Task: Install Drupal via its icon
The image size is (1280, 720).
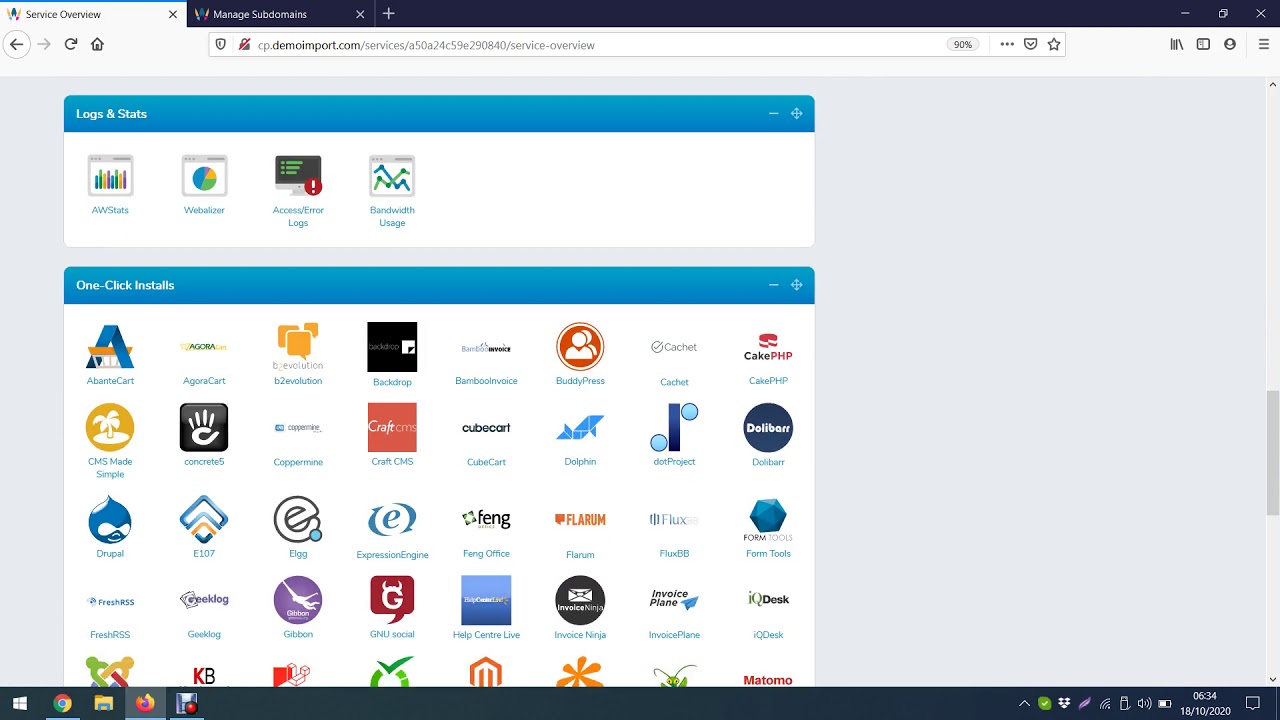Action: [110, 520]
